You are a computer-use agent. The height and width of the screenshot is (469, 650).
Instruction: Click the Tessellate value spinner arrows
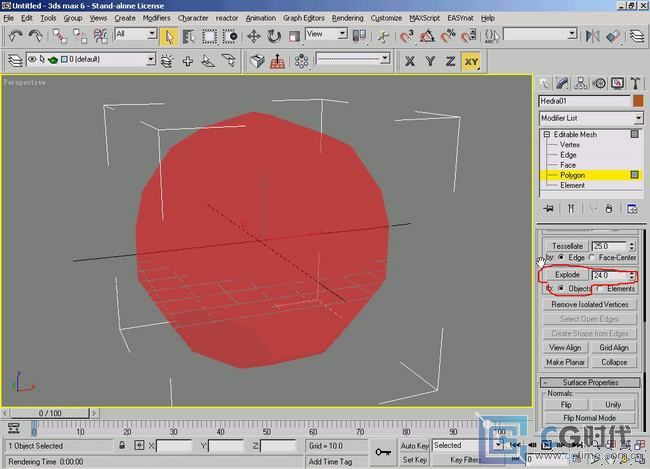pyautogui.click(x=632, y=246)
